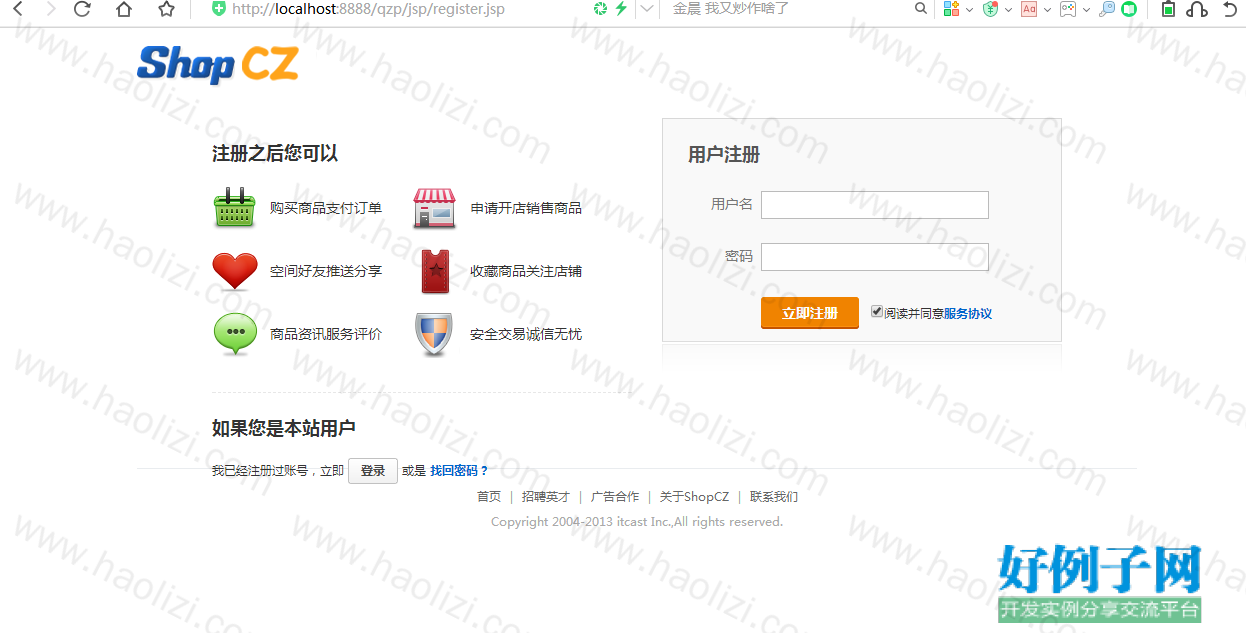Click the headphones icon in toolbar
The width and height of the screenshot is (1246, 633).
1197,9
